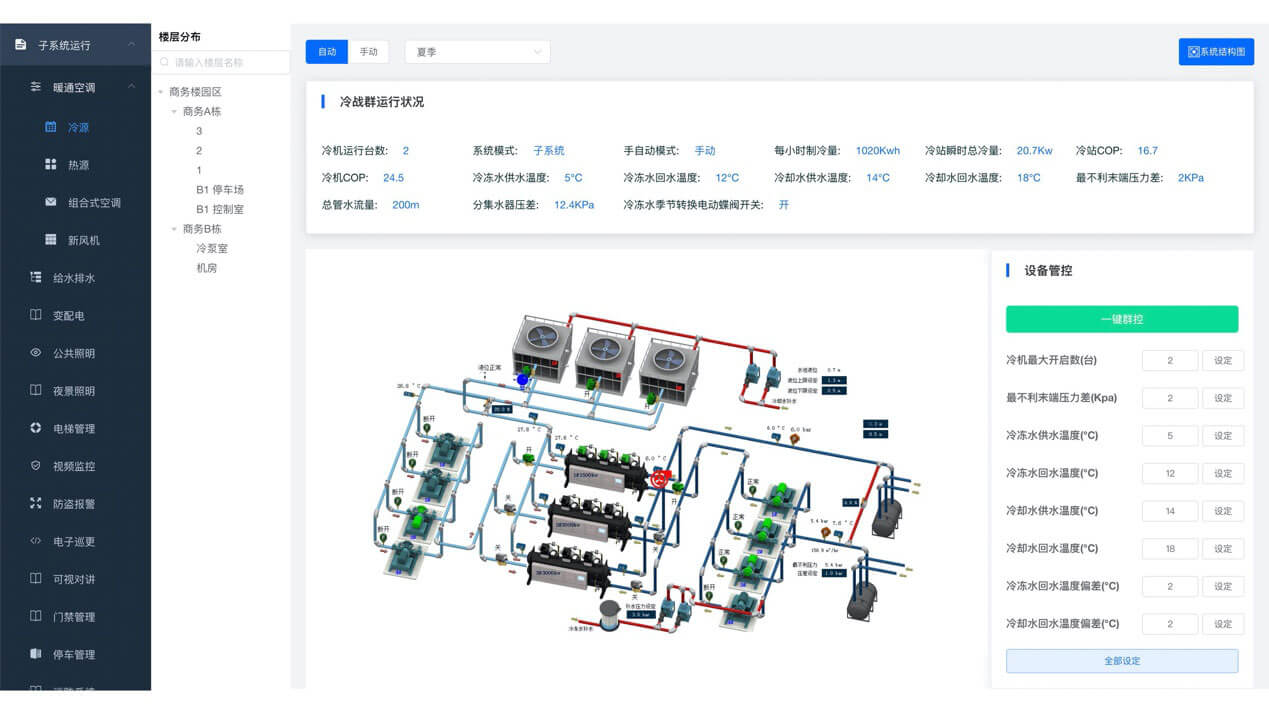Click the 组合式空调 envelope icon
Image resolution: width=1269 pixels, height=714 pixels.
[x=51, y=202]
